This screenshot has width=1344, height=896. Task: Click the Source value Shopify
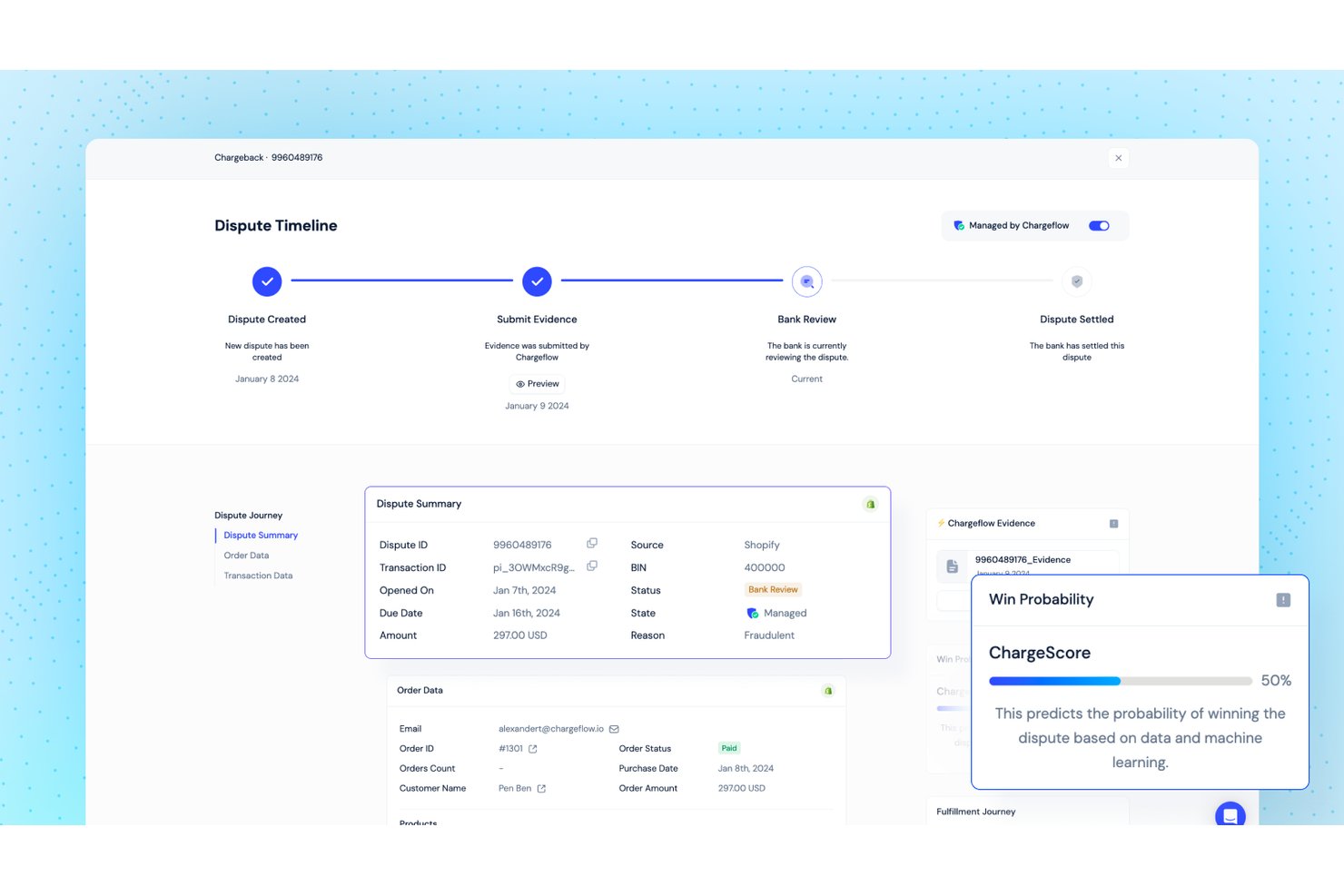(x=762, y=546)
